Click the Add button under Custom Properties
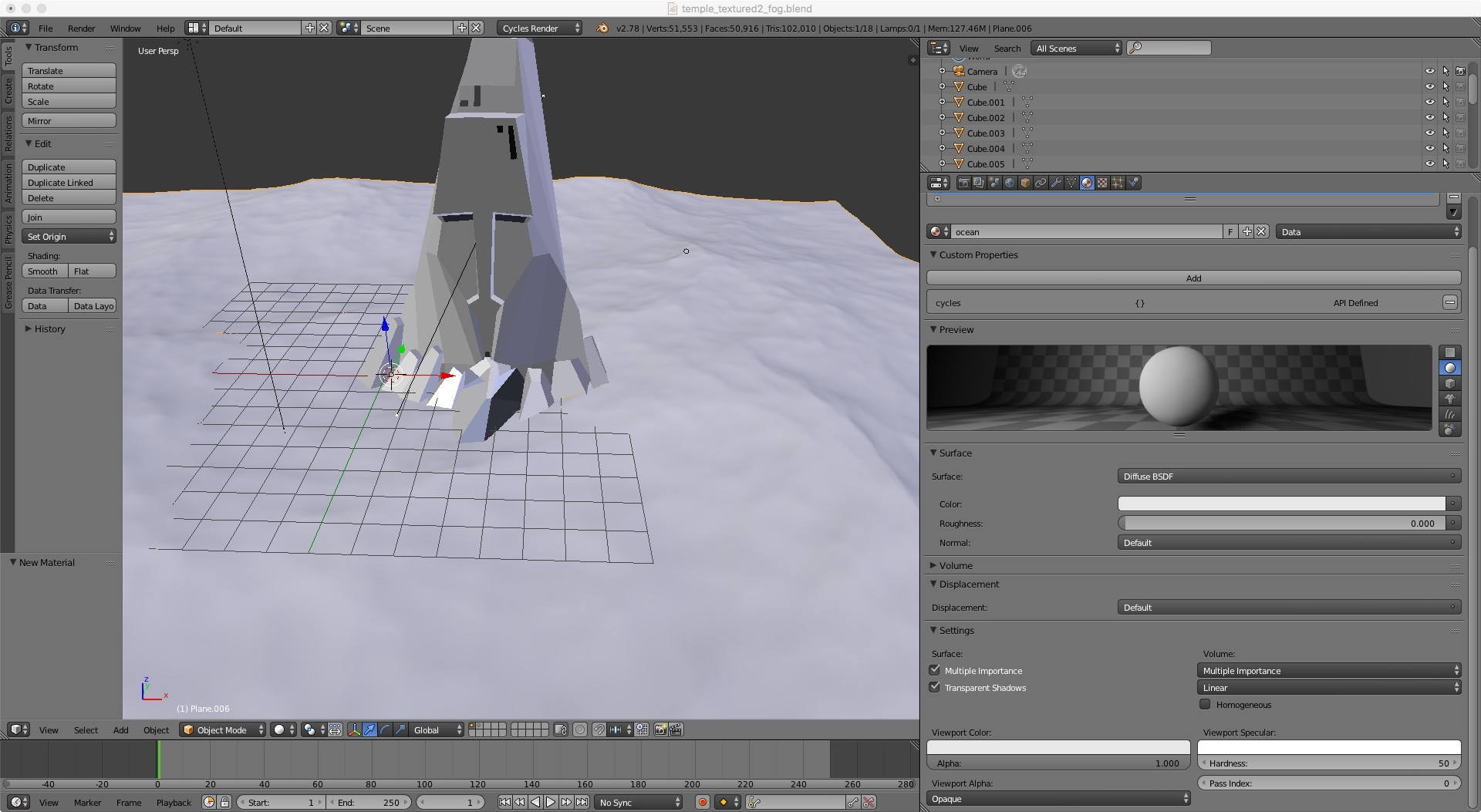 tap(1194, 278)
